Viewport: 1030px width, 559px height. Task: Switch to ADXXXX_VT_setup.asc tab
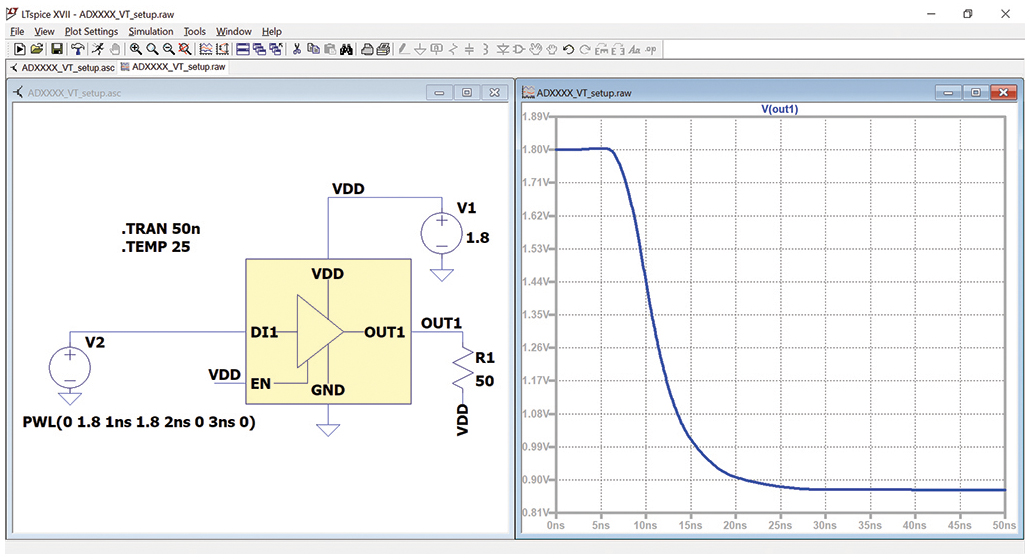[x=62, y=68]
